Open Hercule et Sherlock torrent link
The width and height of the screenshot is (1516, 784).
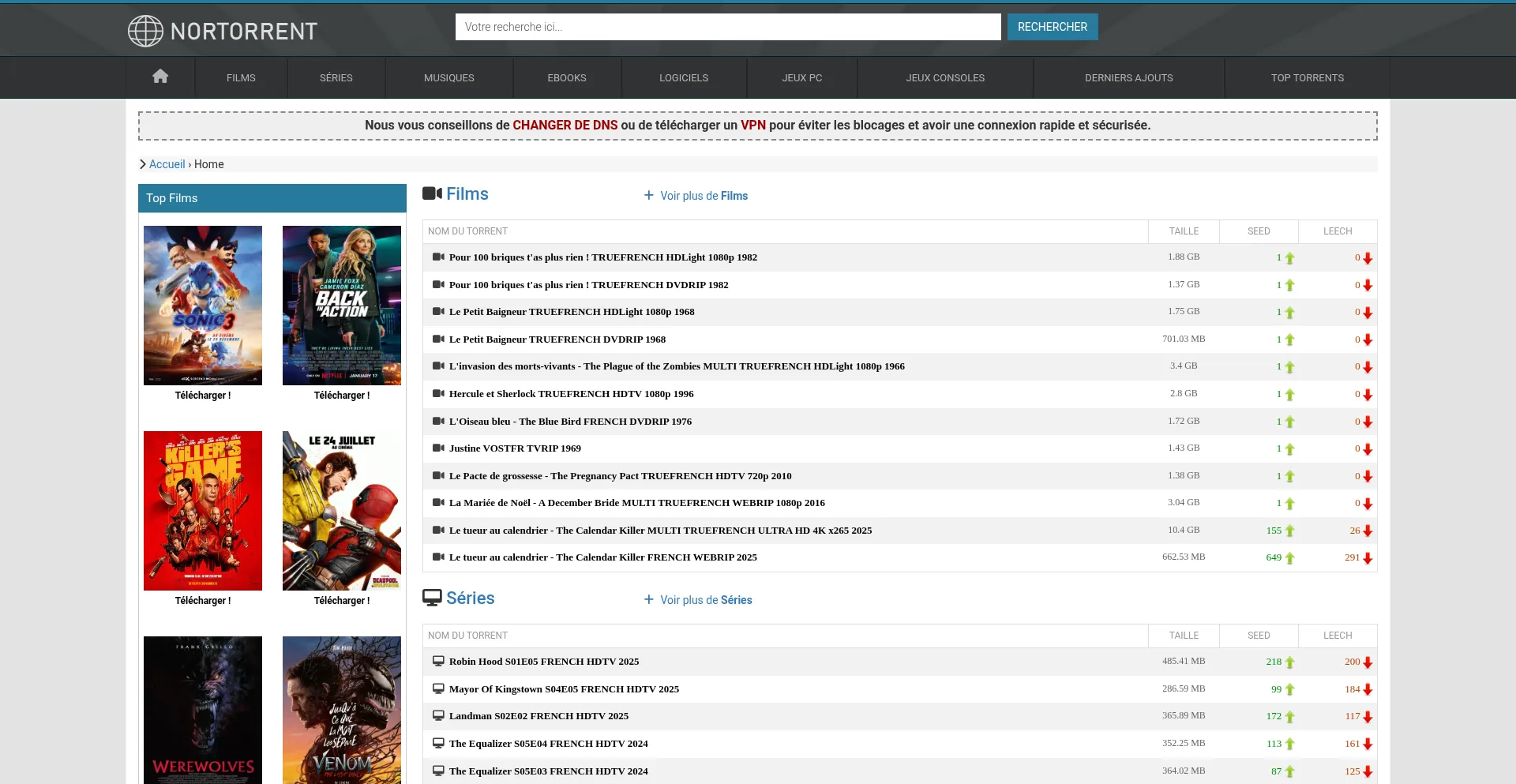coord(571,394)
